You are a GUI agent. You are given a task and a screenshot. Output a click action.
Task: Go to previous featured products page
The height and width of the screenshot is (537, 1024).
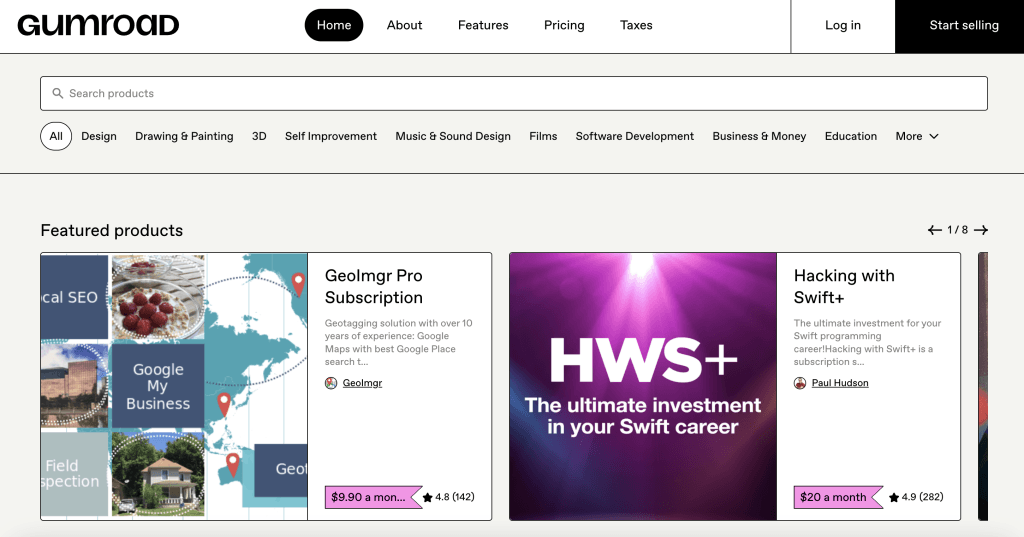pyautogui.click(x=935, y=230)
